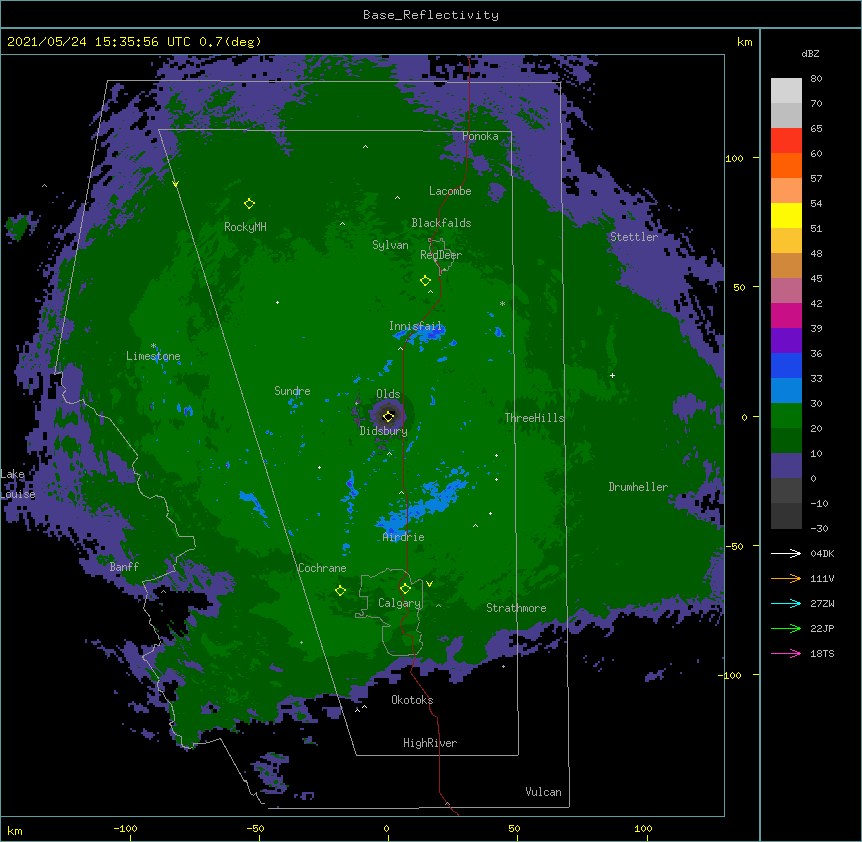Image resolution: width=862 pixels, height=842 pixels.
Task: Click the Stettler city label
Action: 634,237
